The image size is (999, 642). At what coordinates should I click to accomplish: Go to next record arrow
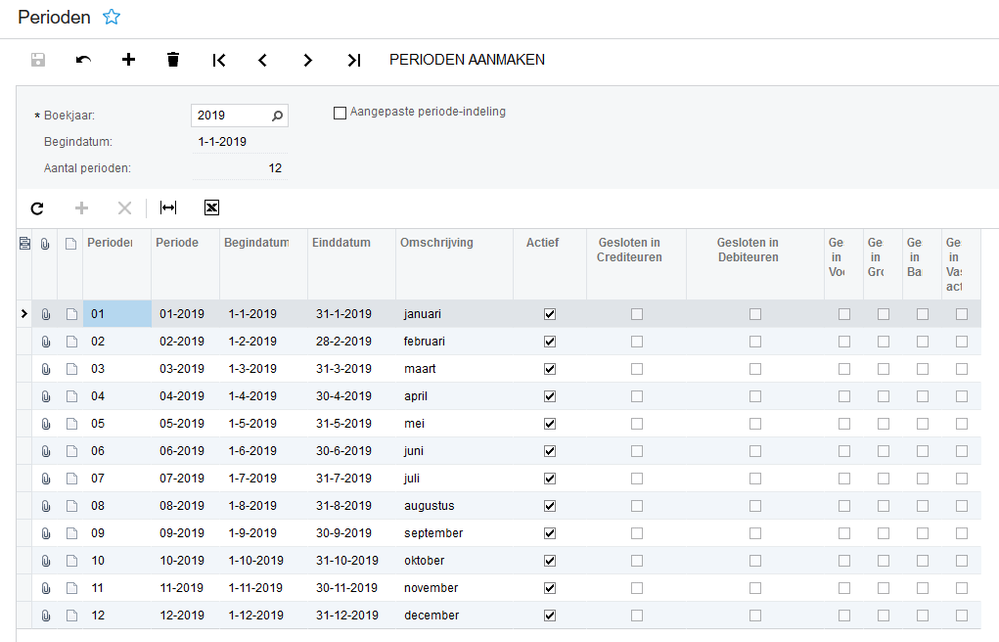(x=308, y=60)
